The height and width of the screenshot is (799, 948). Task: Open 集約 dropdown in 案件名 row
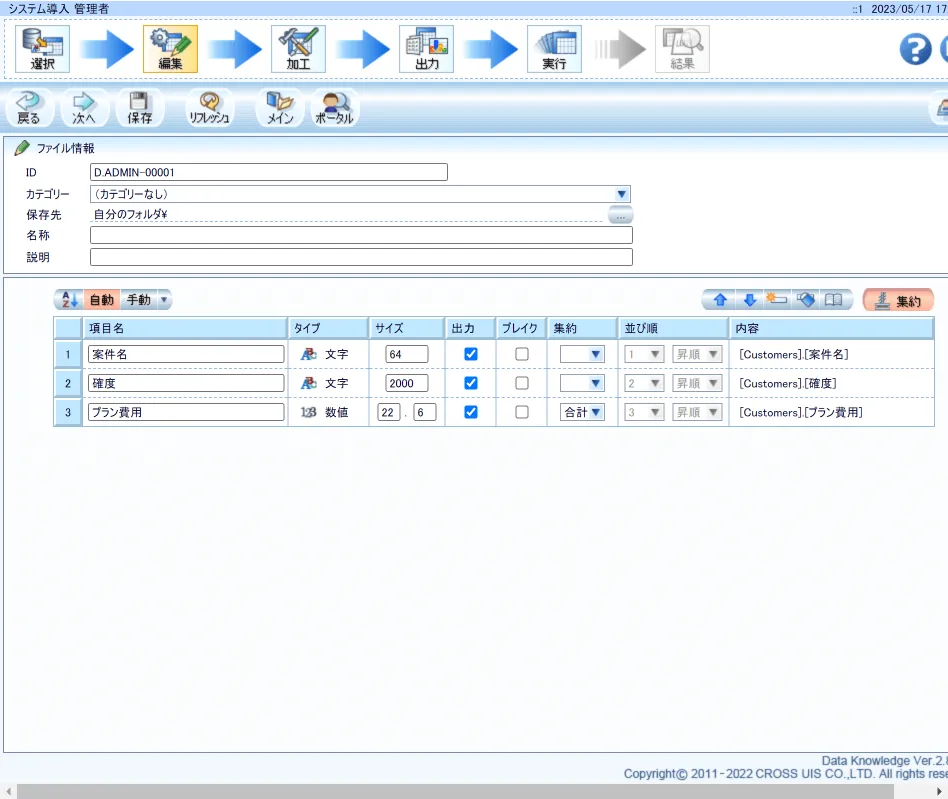pos(582,354)
